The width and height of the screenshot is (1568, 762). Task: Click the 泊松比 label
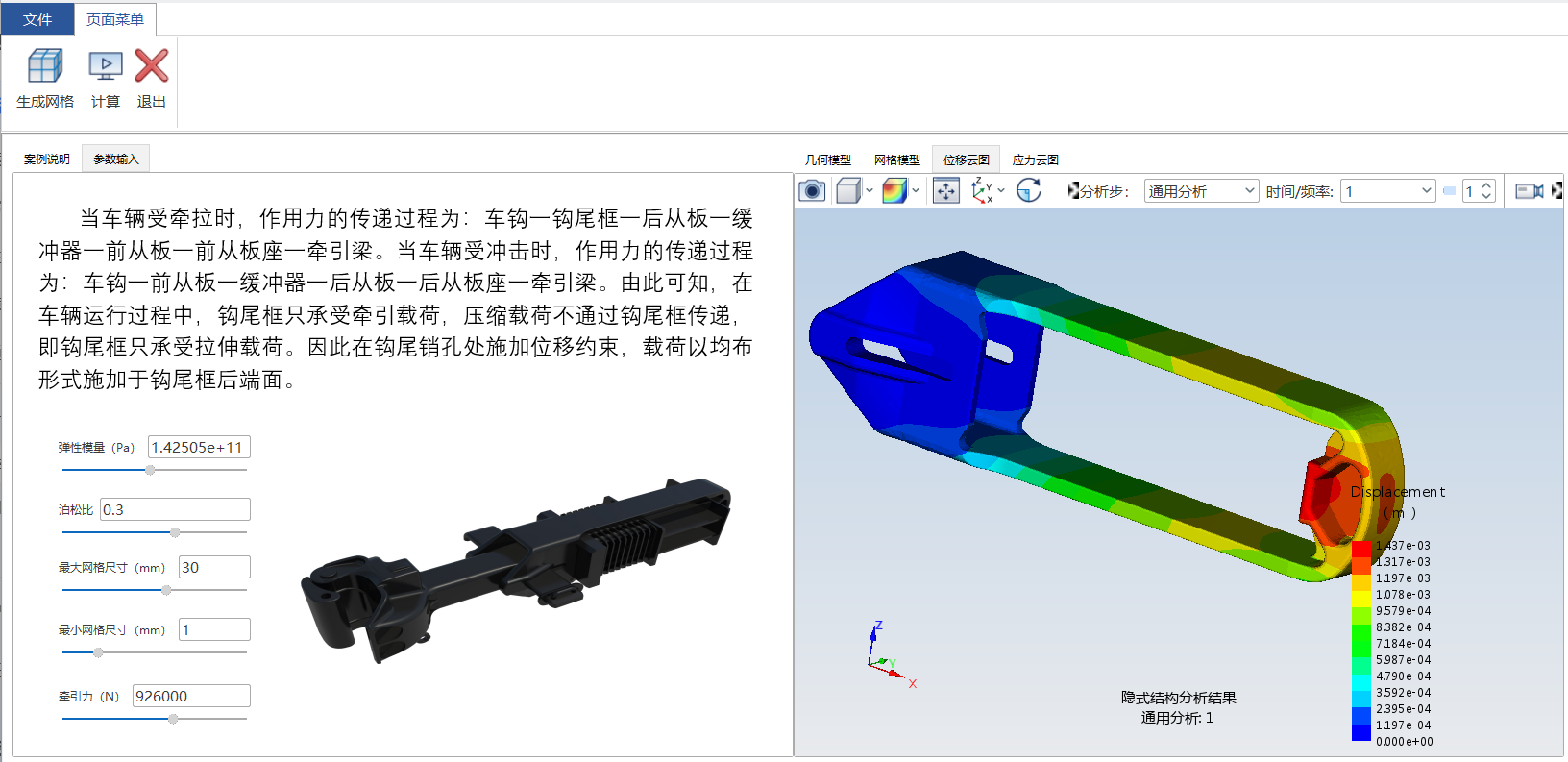(x=76, y=510)
